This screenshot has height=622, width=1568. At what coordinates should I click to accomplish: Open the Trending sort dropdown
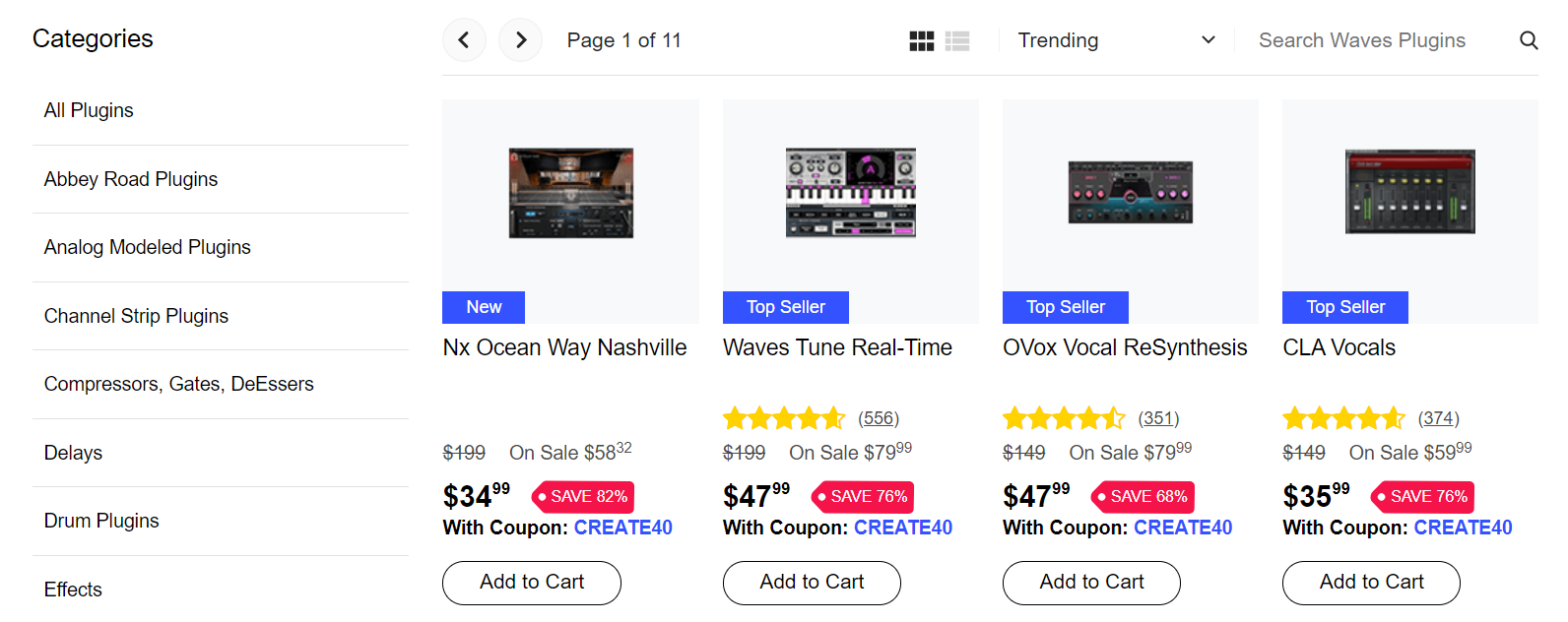pyautogui.click(x=1115, y=40)
